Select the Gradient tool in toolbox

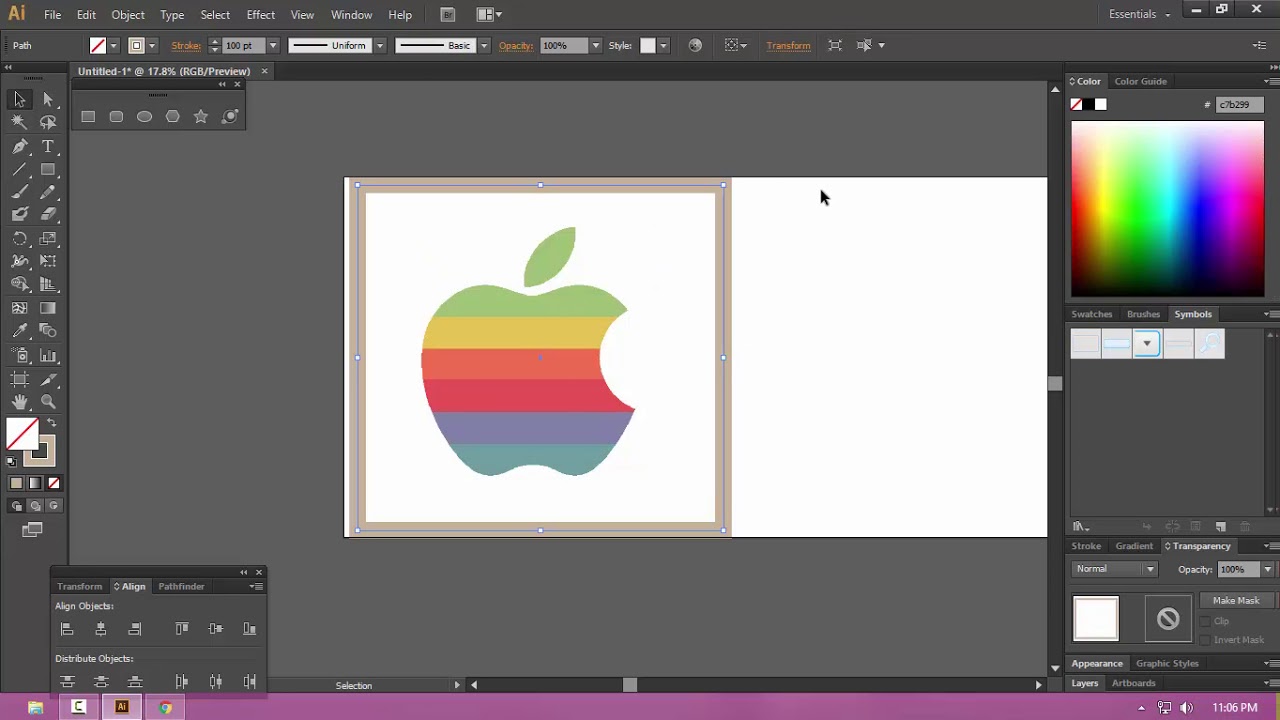coord(48,308)
